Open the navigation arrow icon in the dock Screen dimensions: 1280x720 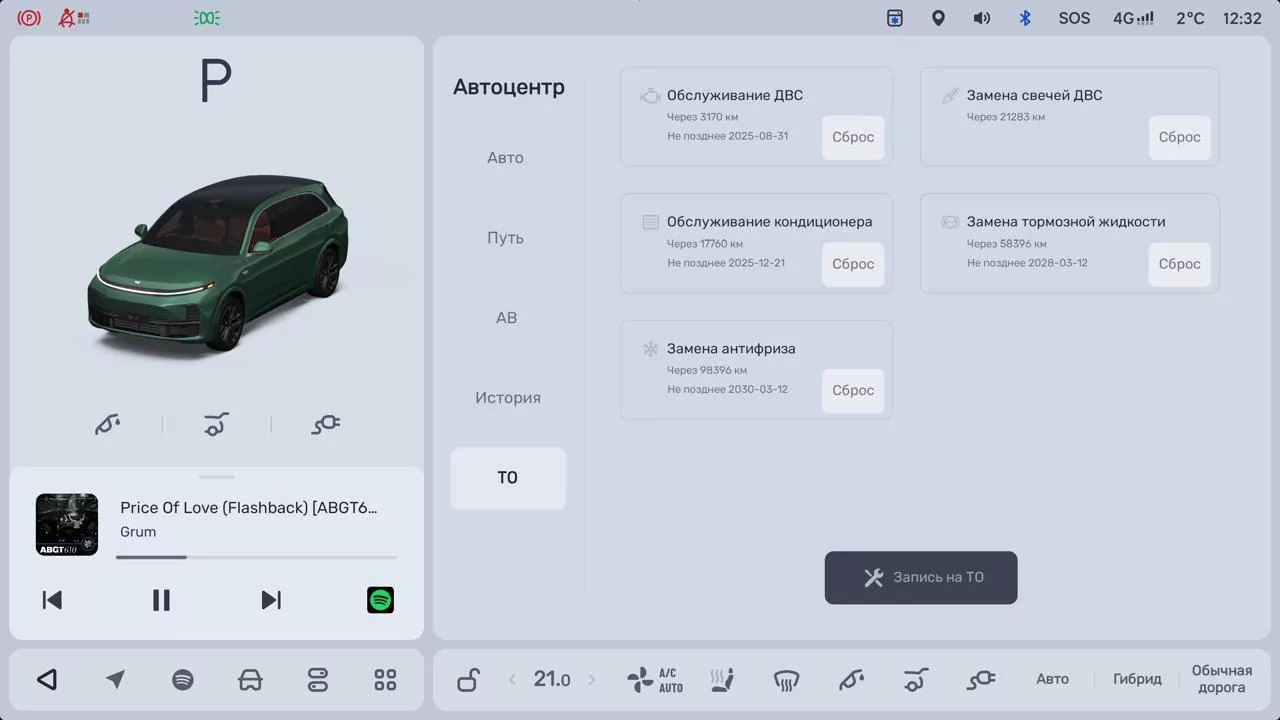tap(115, 680)
